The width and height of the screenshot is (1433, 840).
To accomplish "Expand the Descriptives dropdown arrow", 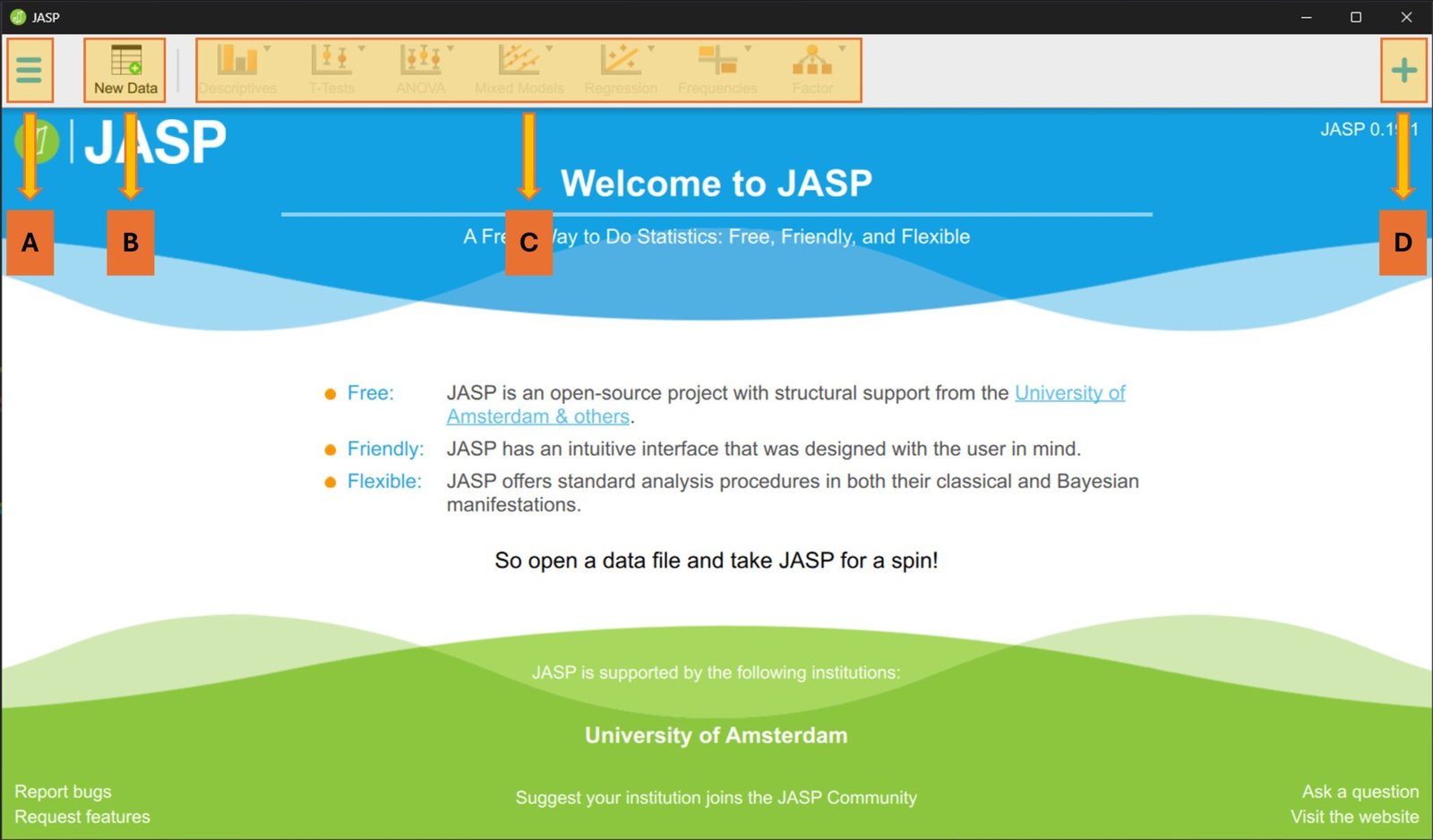I will coord(266,49).
